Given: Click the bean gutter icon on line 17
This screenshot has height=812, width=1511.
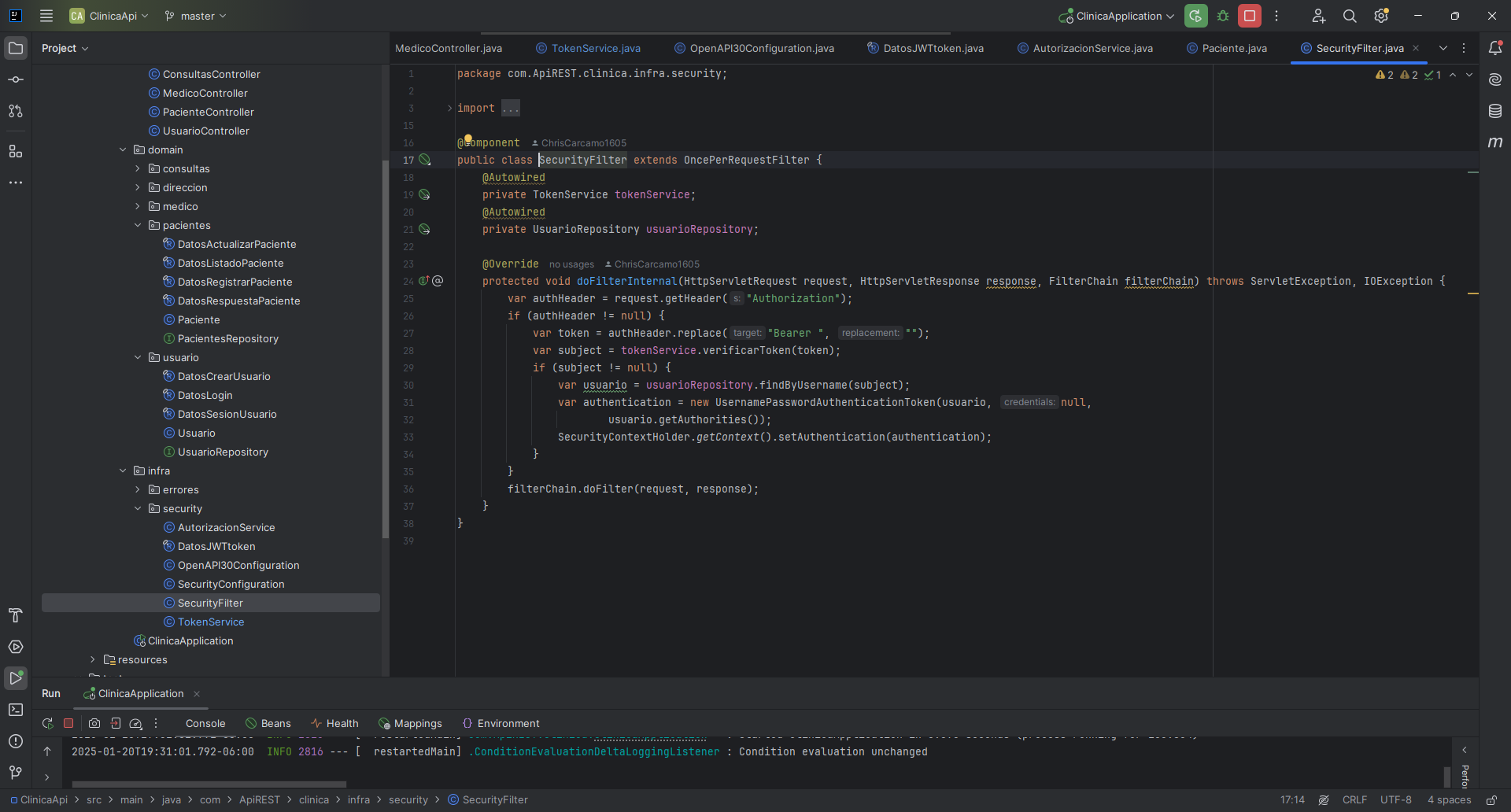Looking at the screenshot, I should point(425,160).
